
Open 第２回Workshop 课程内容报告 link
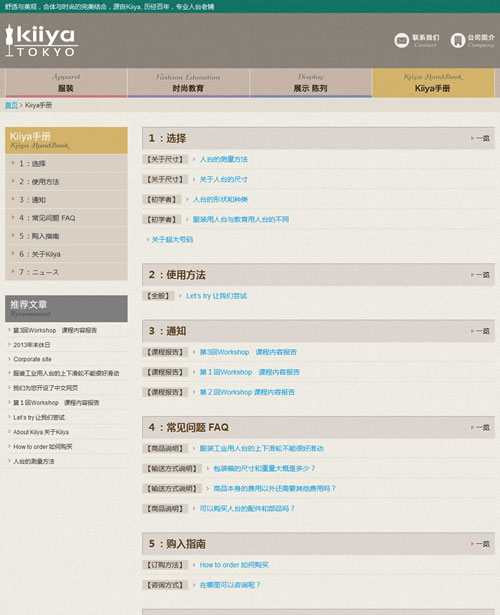coord(247,392)
